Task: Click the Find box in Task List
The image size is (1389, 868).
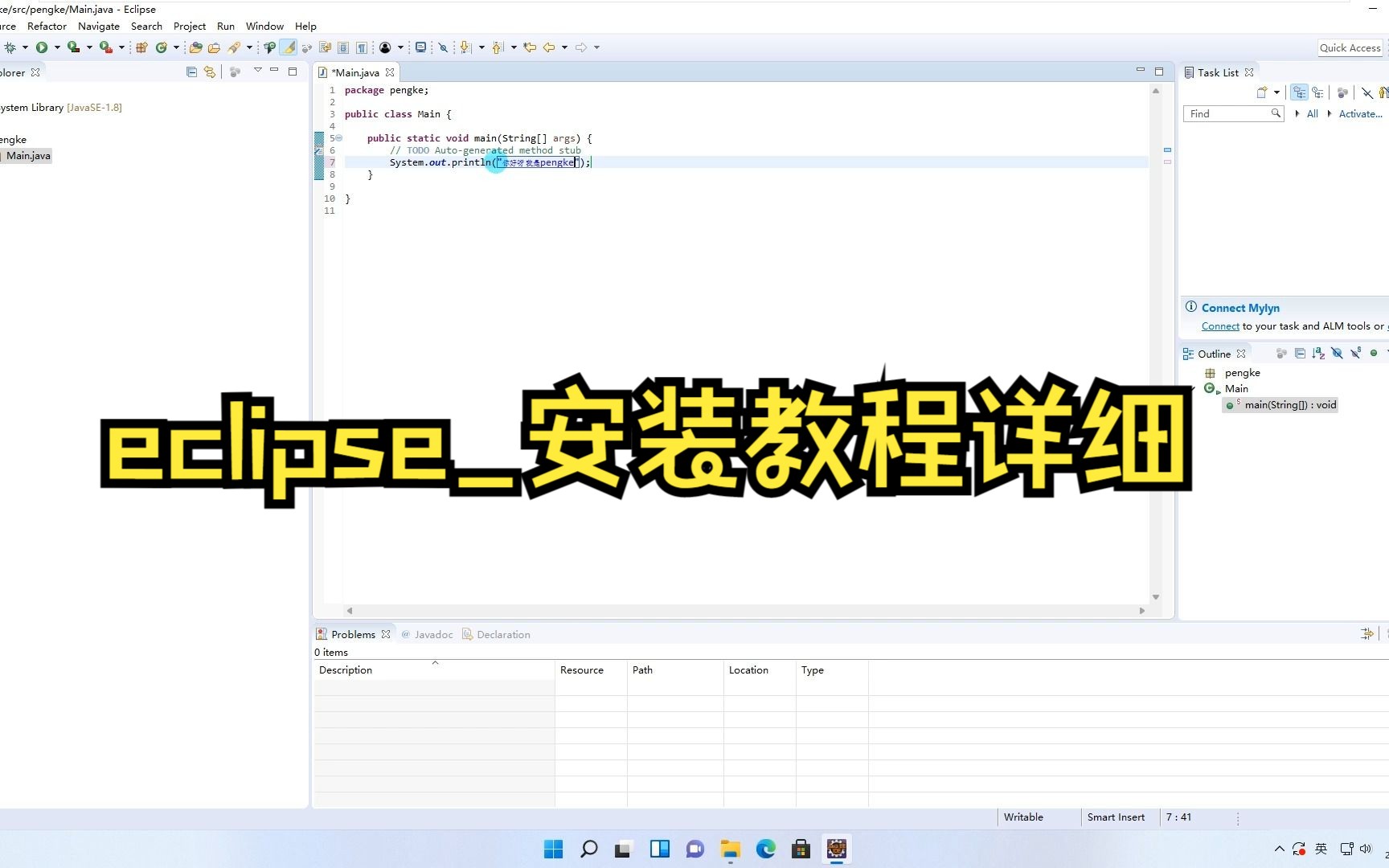Action: coord(1233,113)
